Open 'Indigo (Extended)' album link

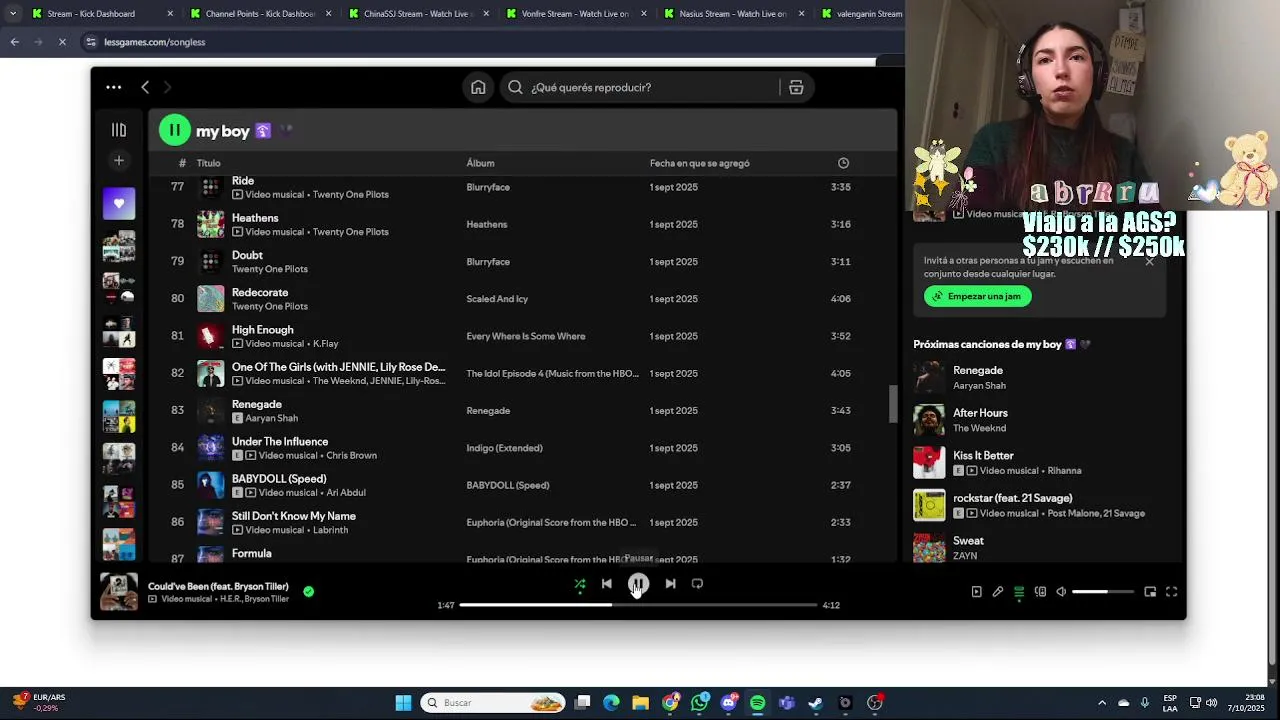[x=504, y=448]
